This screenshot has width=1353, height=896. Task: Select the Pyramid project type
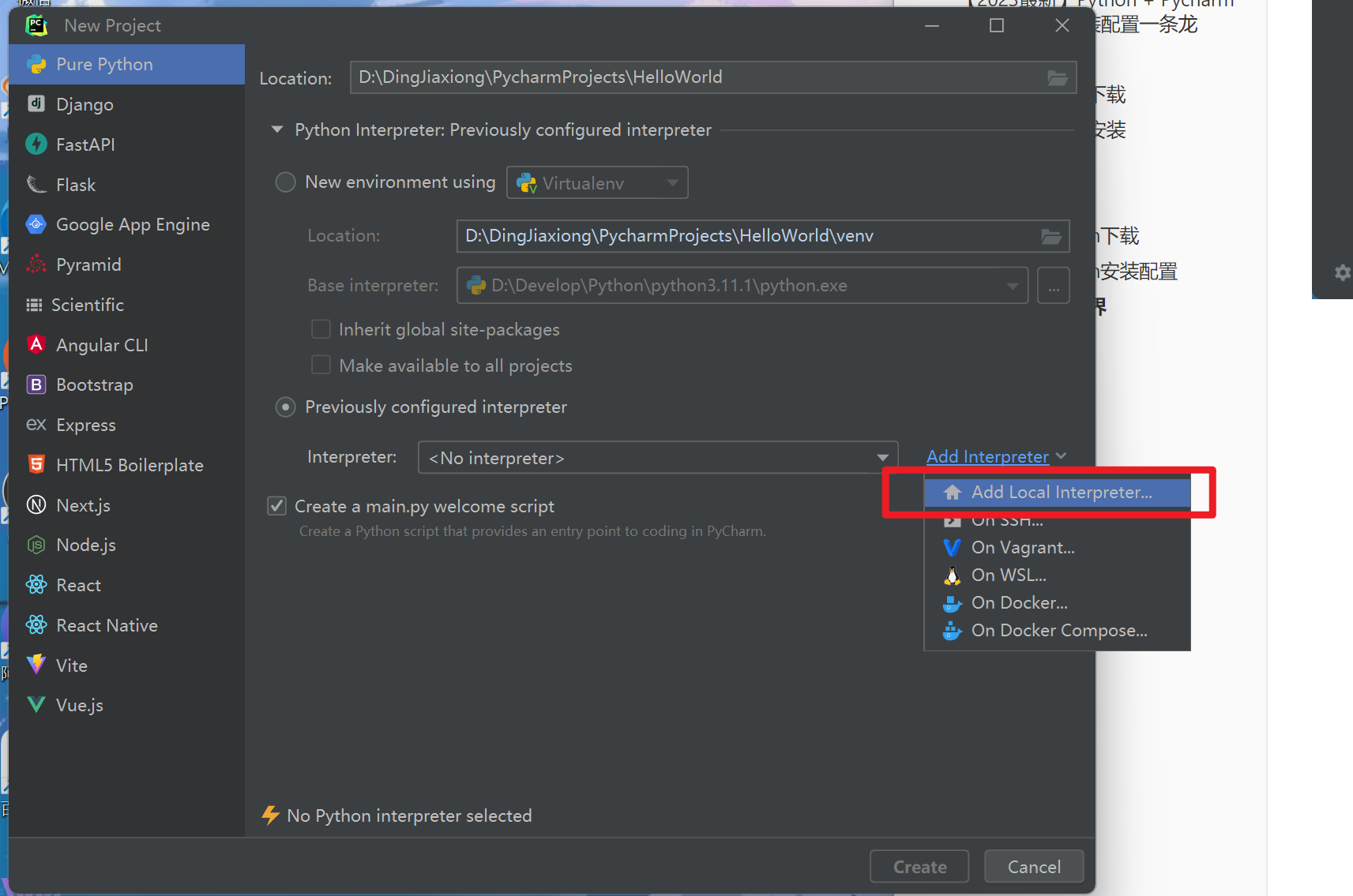pyautogui.click(x=87, y=264)
